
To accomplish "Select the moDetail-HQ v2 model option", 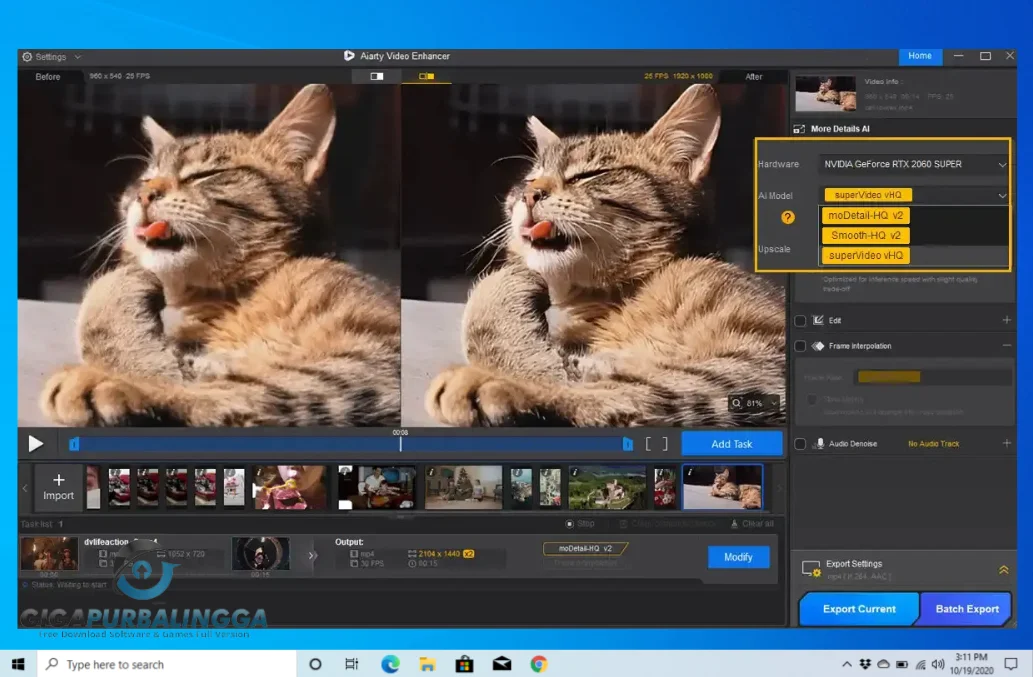I will click(x=865, y=215).
